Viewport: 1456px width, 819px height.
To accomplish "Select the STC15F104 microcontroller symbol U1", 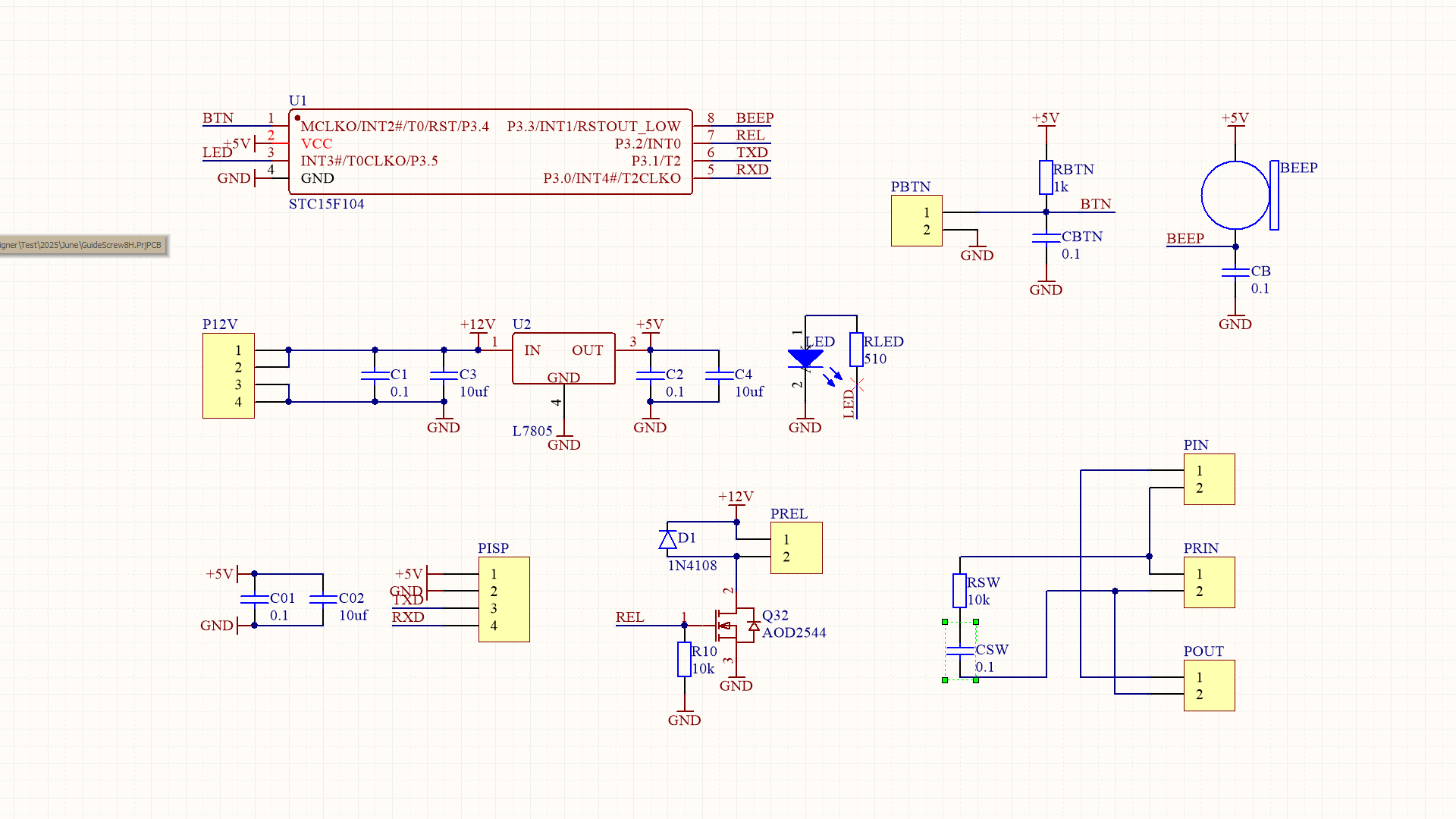I will (x=491, y=152).
